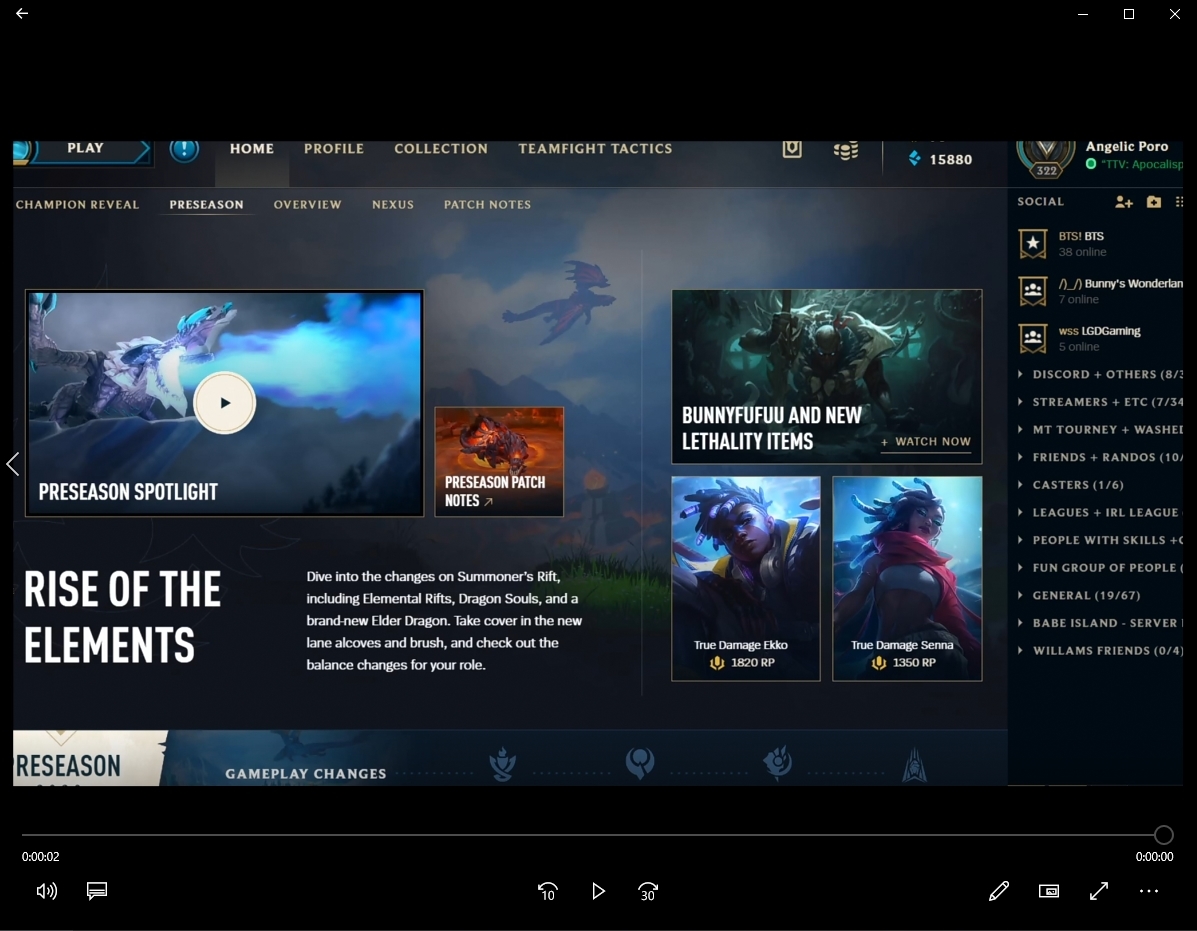This screenshot has height=931, width=1197.
Task: Switch to the Nexus sub-tab
Action: click(x=392, y=205)
